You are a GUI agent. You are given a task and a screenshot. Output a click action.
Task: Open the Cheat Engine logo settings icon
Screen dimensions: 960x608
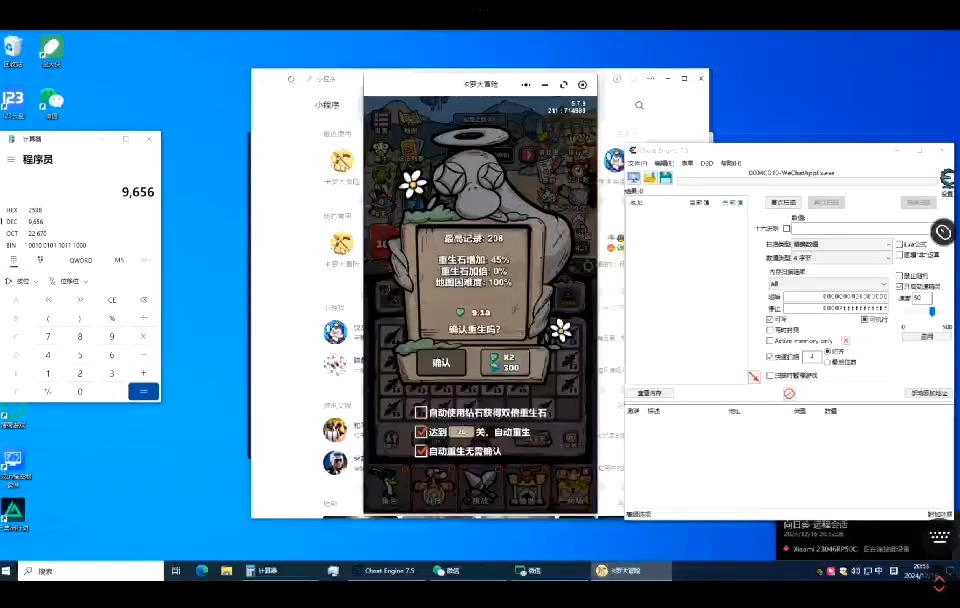947,179
